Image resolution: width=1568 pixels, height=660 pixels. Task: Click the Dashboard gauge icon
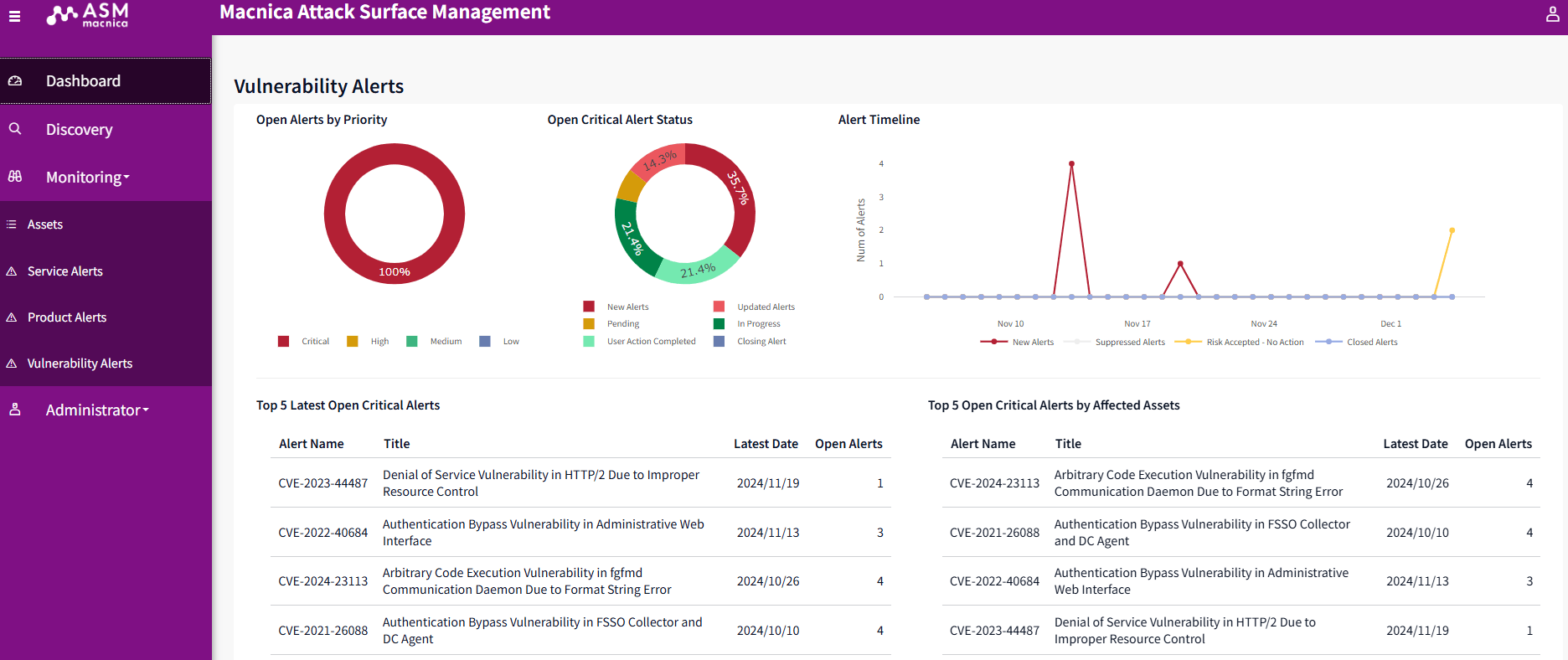point(15,81)
